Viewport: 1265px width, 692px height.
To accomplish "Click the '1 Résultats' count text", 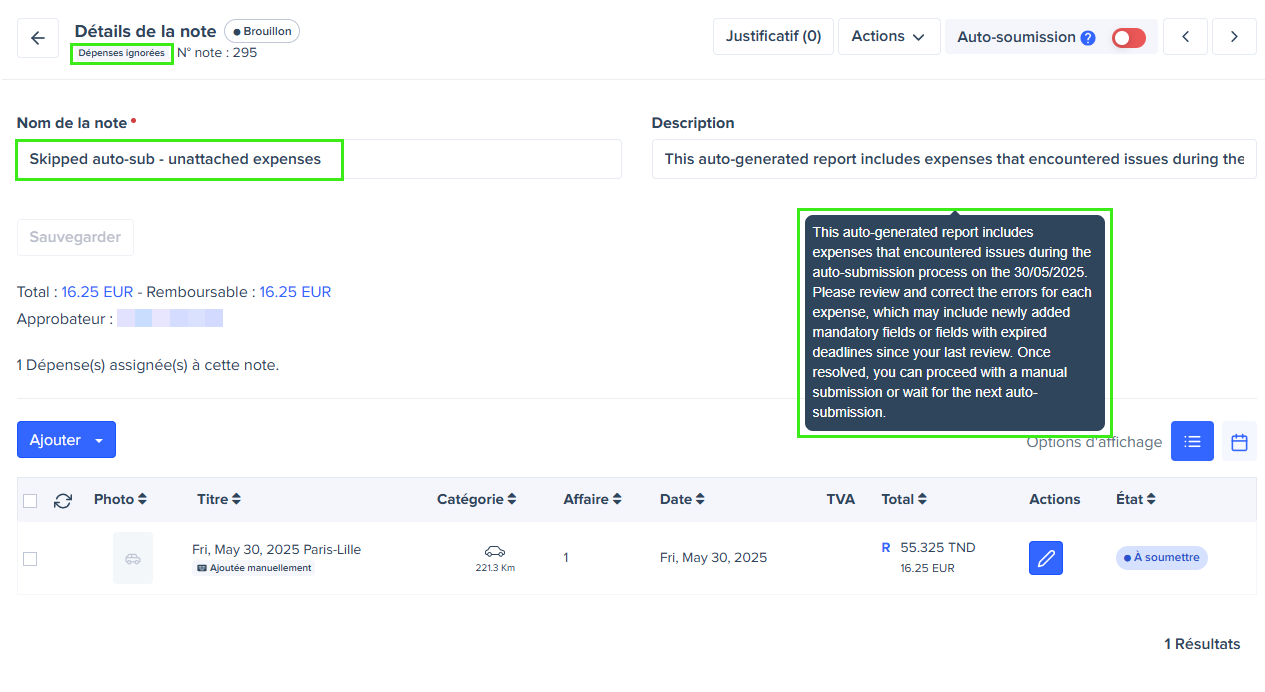I will (1202, 644).
